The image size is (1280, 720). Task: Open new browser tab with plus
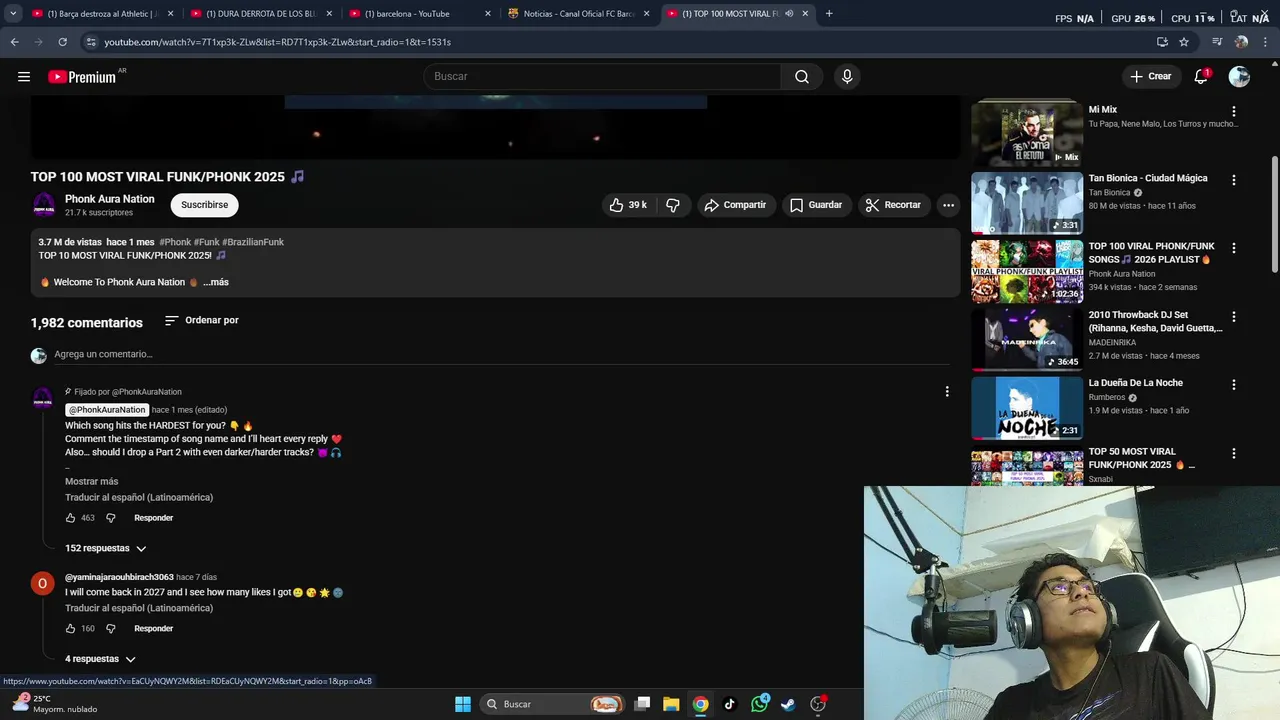point(829,14)
